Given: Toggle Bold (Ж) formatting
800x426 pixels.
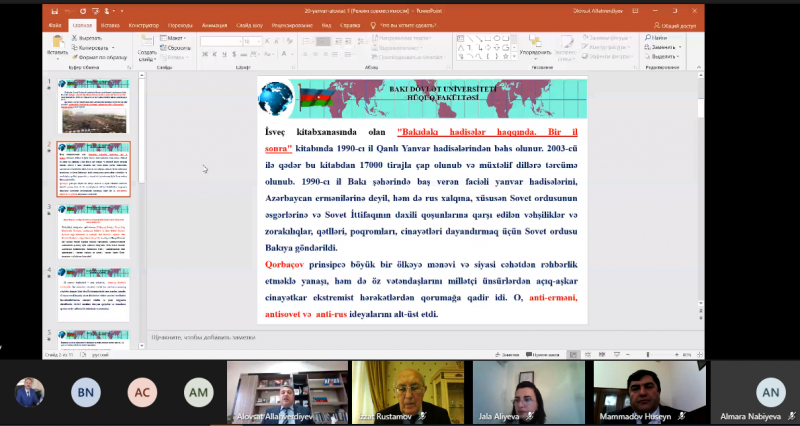Looking at the screenshot, I should click(x=205, y=54).
